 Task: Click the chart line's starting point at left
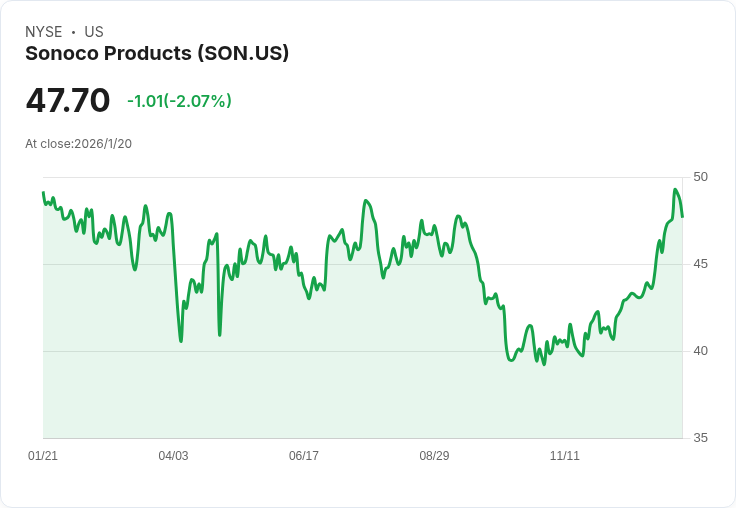pos(43,193)
